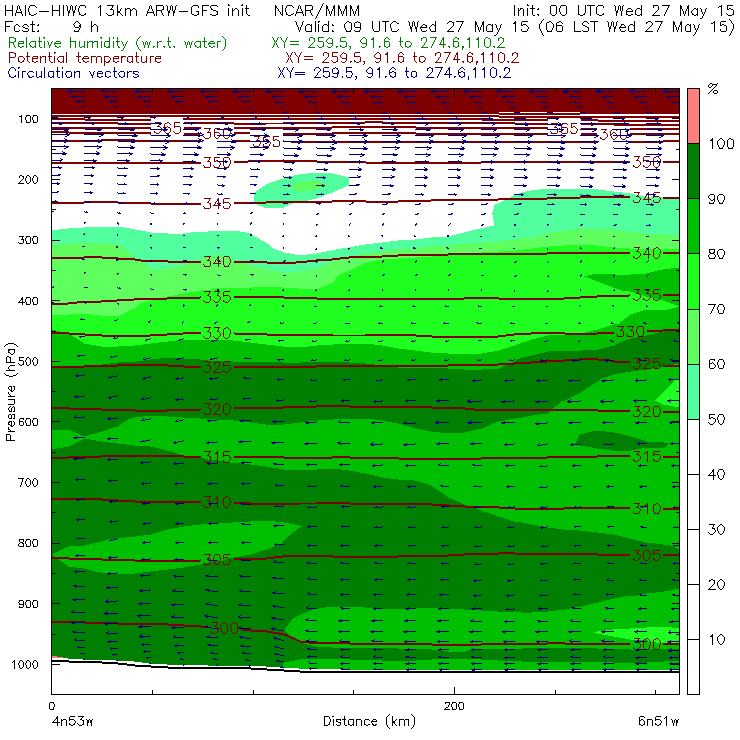740x740 pixels.
Task: Click the '50' colorbar scale value
Action: tap(716, 420)
